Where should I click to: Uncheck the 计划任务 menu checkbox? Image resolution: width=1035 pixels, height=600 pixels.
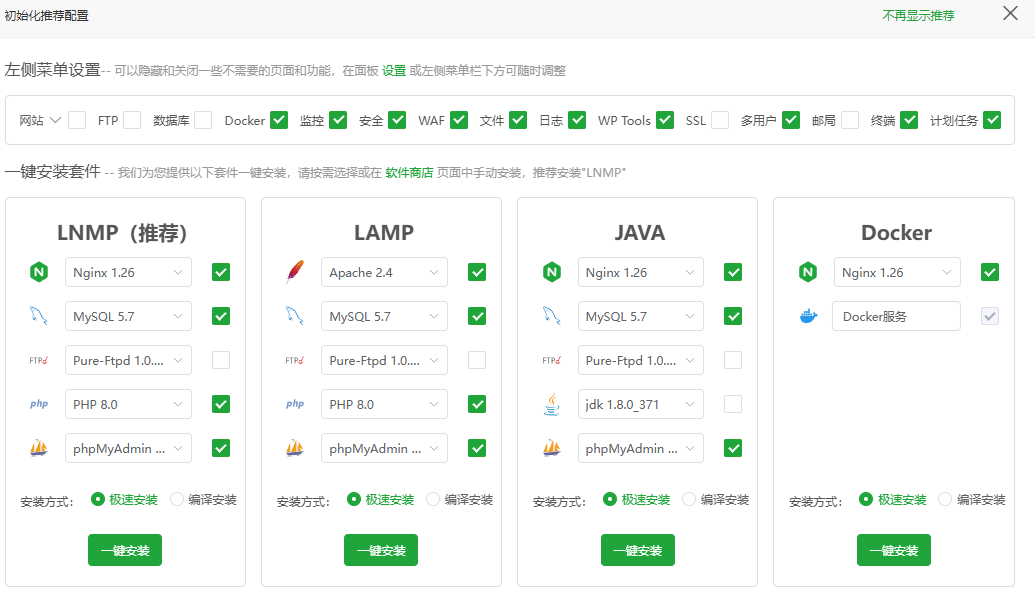click(x=992, y=120)
